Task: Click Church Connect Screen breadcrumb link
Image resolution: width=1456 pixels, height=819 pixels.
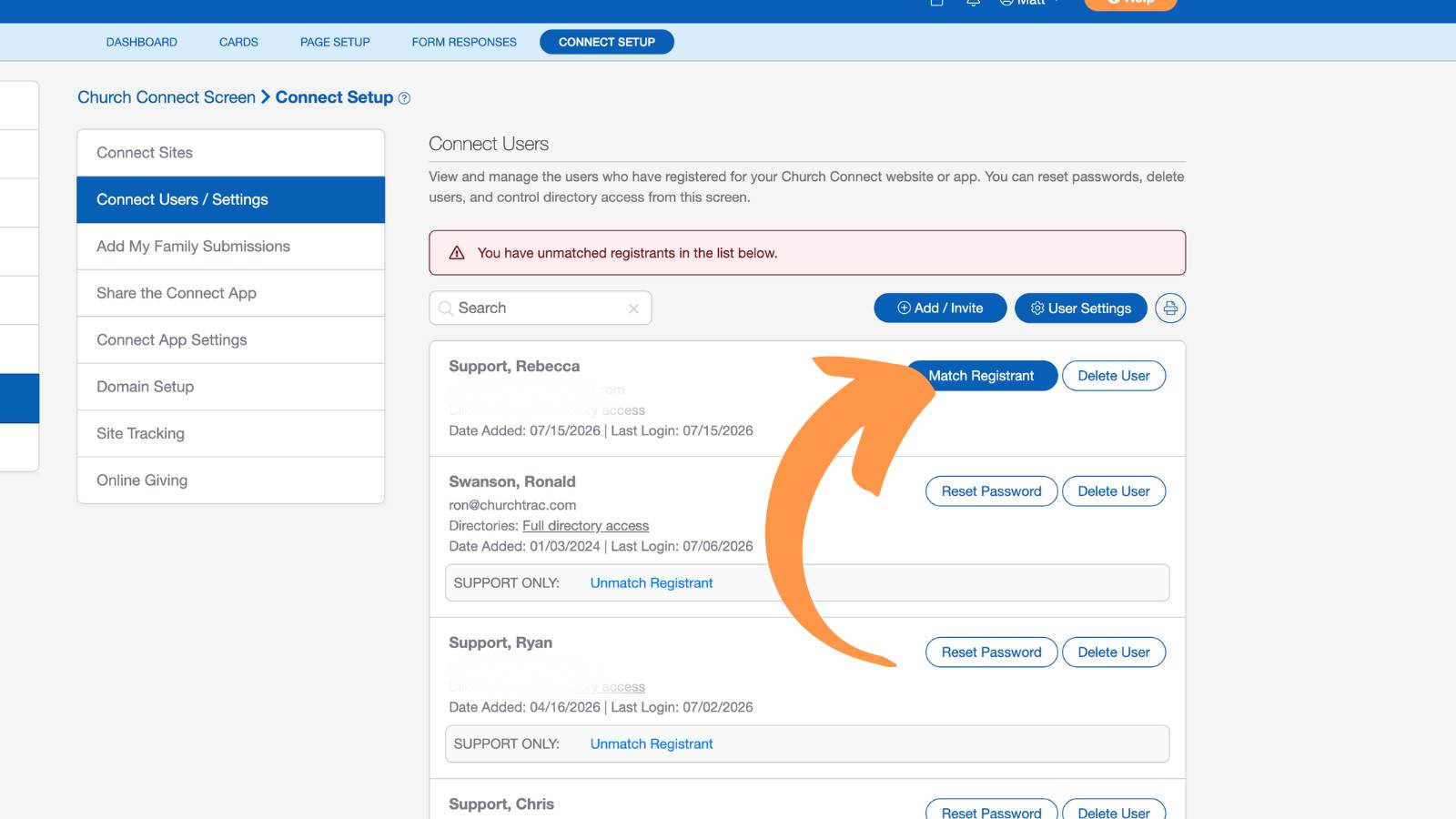Action: pyautogui.click(x=167, y=97)
